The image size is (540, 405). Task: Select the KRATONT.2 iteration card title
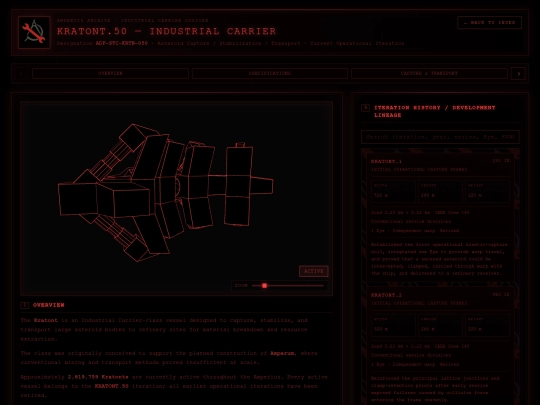(x=386, y=295)
